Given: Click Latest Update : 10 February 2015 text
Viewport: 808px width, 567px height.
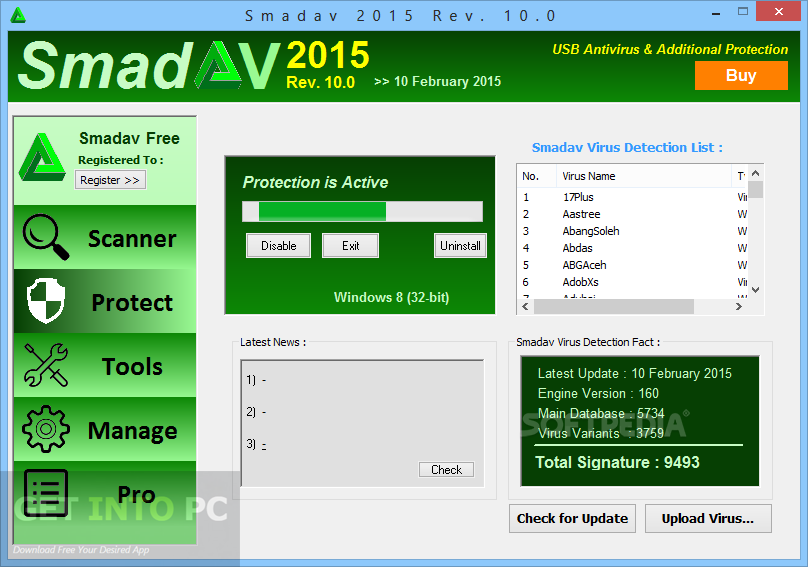Looking at the screenshot, I should tap(634, 373).
